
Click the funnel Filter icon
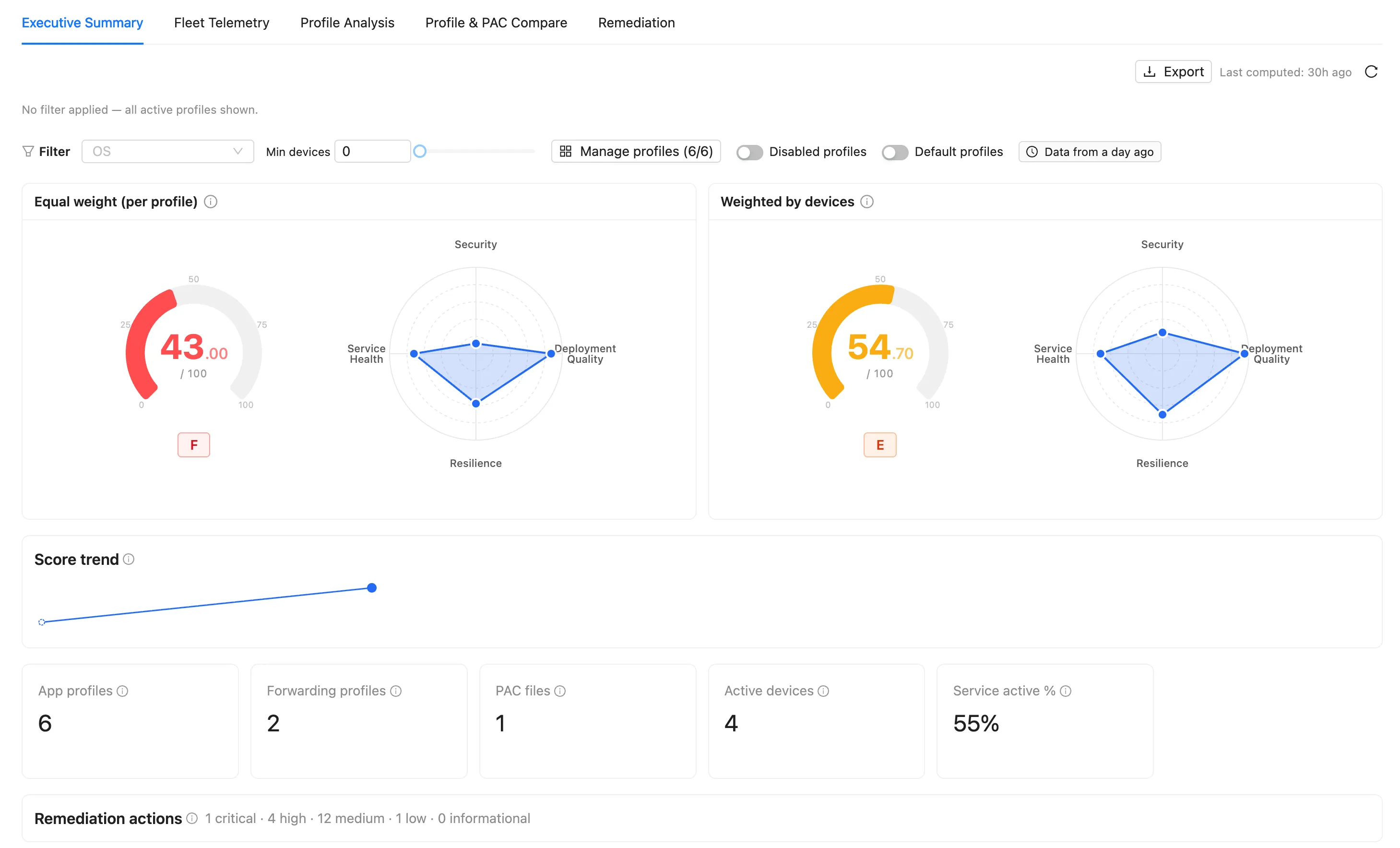tap(28, 151)
